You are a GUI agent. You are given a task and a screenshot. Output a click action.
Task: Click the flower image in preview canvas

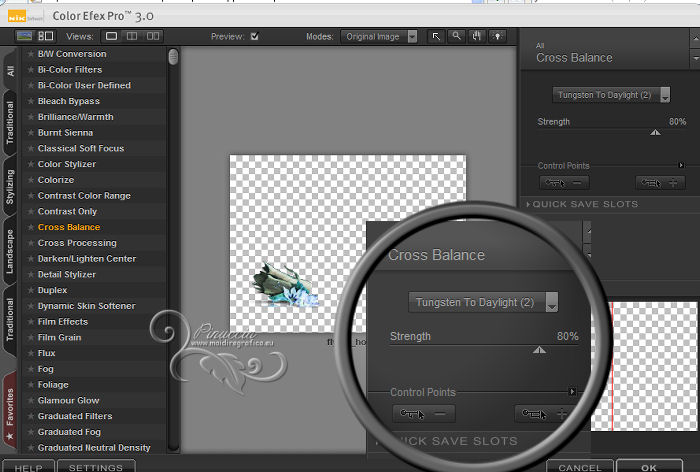(285, 285)
